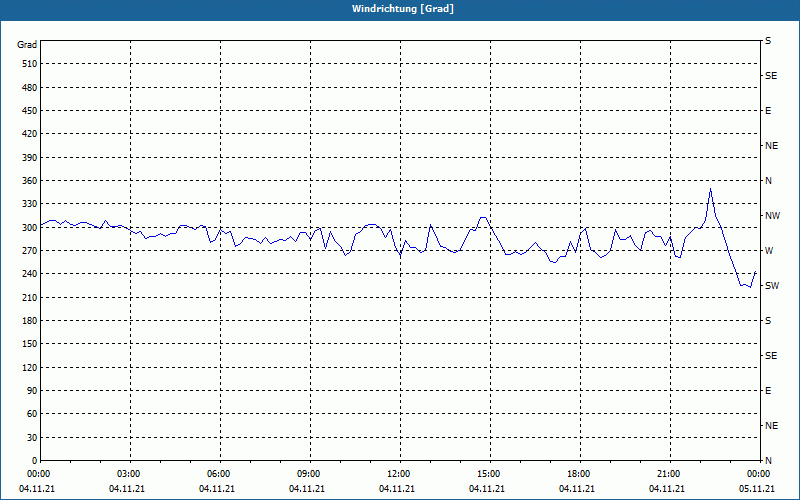The width and height of the screenshot is (800, 500).
Task: Select the 330 y-axis value
Action: coord(30,204)
